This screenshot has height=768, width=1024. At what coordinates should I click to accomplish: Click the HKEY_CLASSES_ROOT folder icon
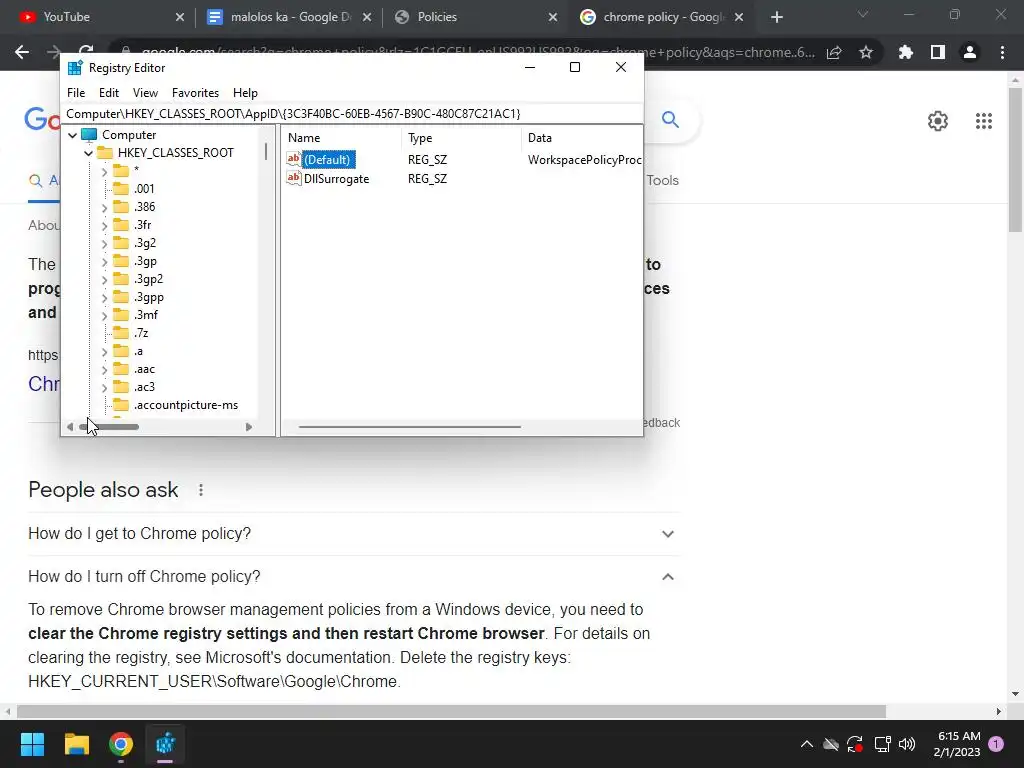coord(105,153)
